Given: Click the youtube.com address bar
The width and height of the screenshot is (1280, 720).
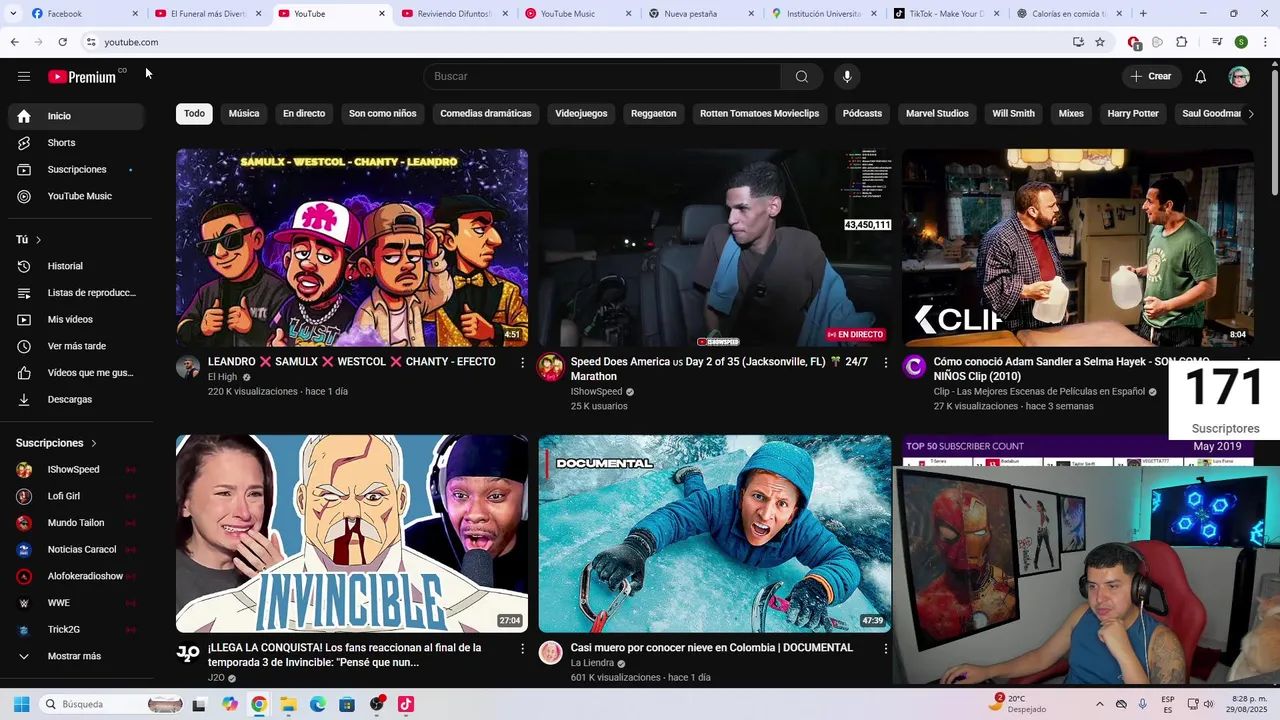Looking at the screenshot, I should tap(575, 42).
